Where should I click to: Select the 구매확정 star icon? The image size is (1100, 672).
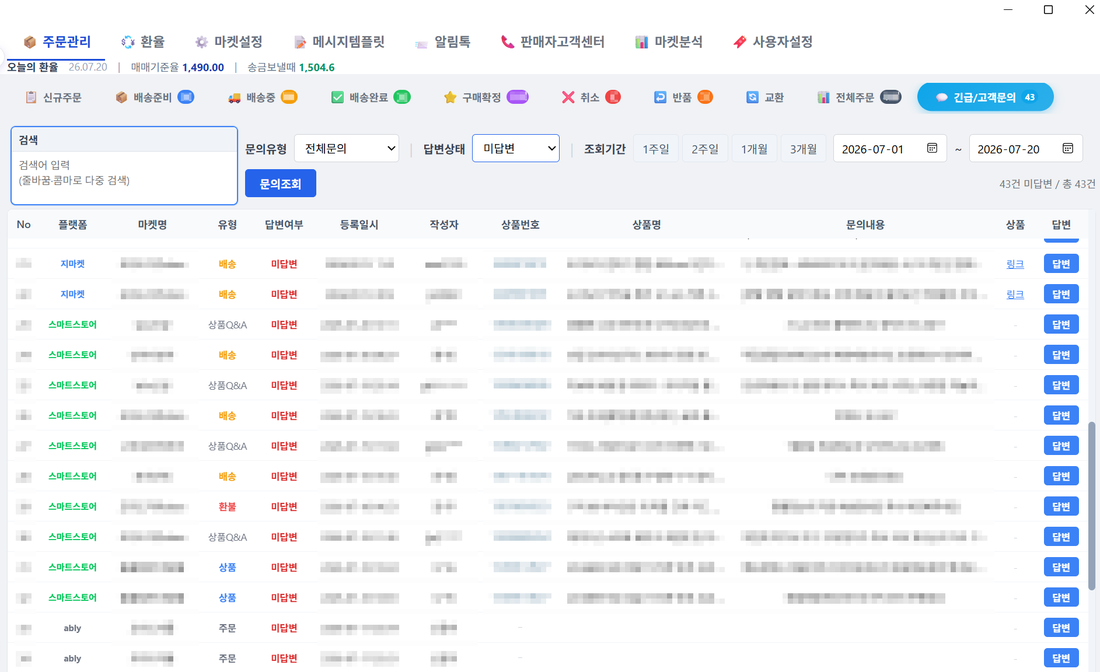point(450,98)
